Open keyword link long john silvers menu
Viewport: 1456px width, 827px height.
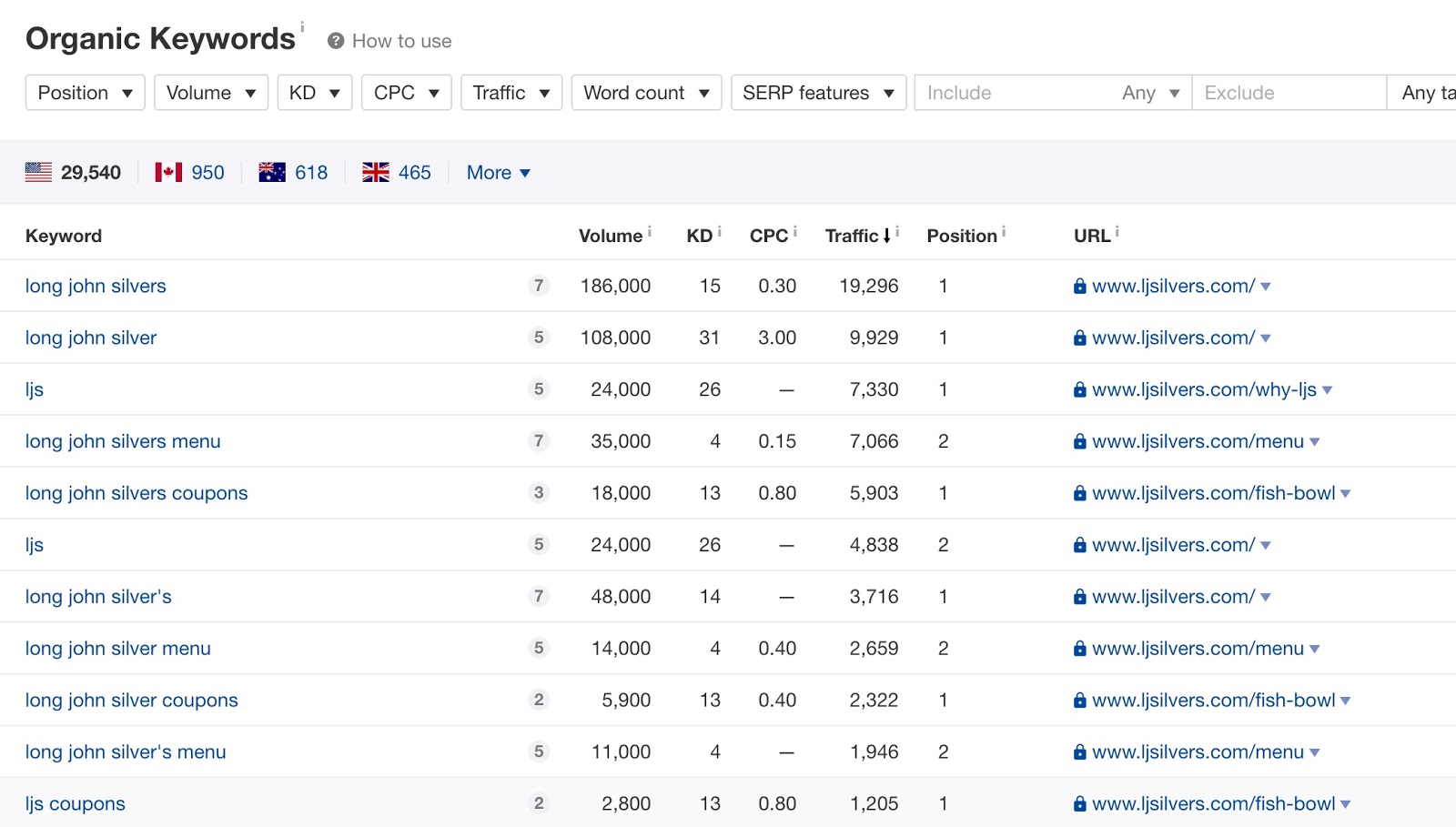(x=123, y=441)
